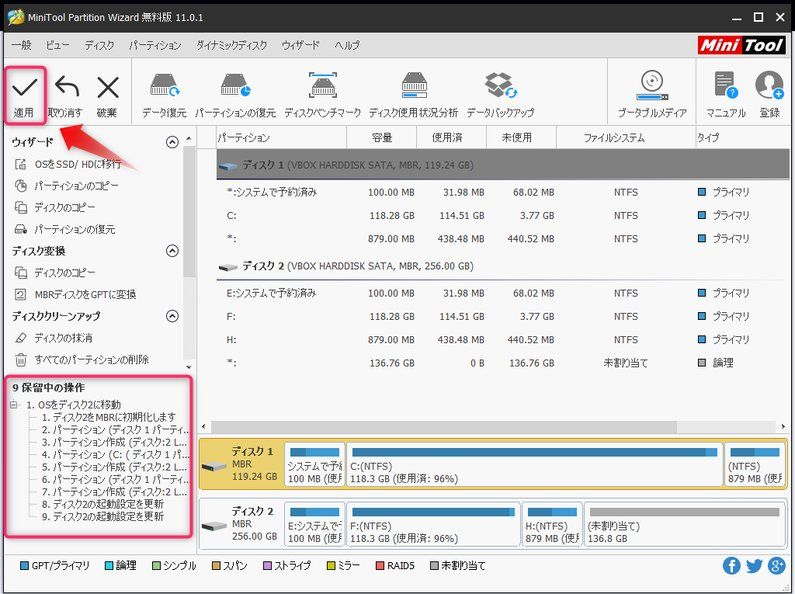The width and height of the screenshot is (795, 594).
Task: Open the Google Plus share icon
Action: pyautogui.click(x=777, y=566)
